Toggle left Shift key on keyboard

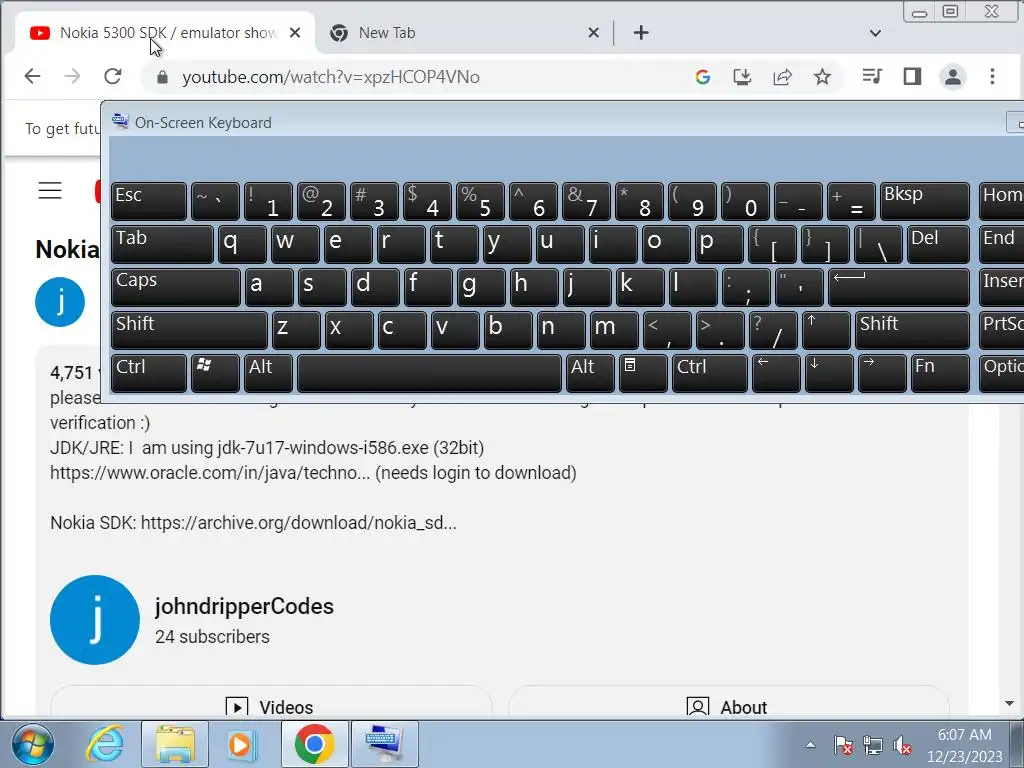(189, 330)
